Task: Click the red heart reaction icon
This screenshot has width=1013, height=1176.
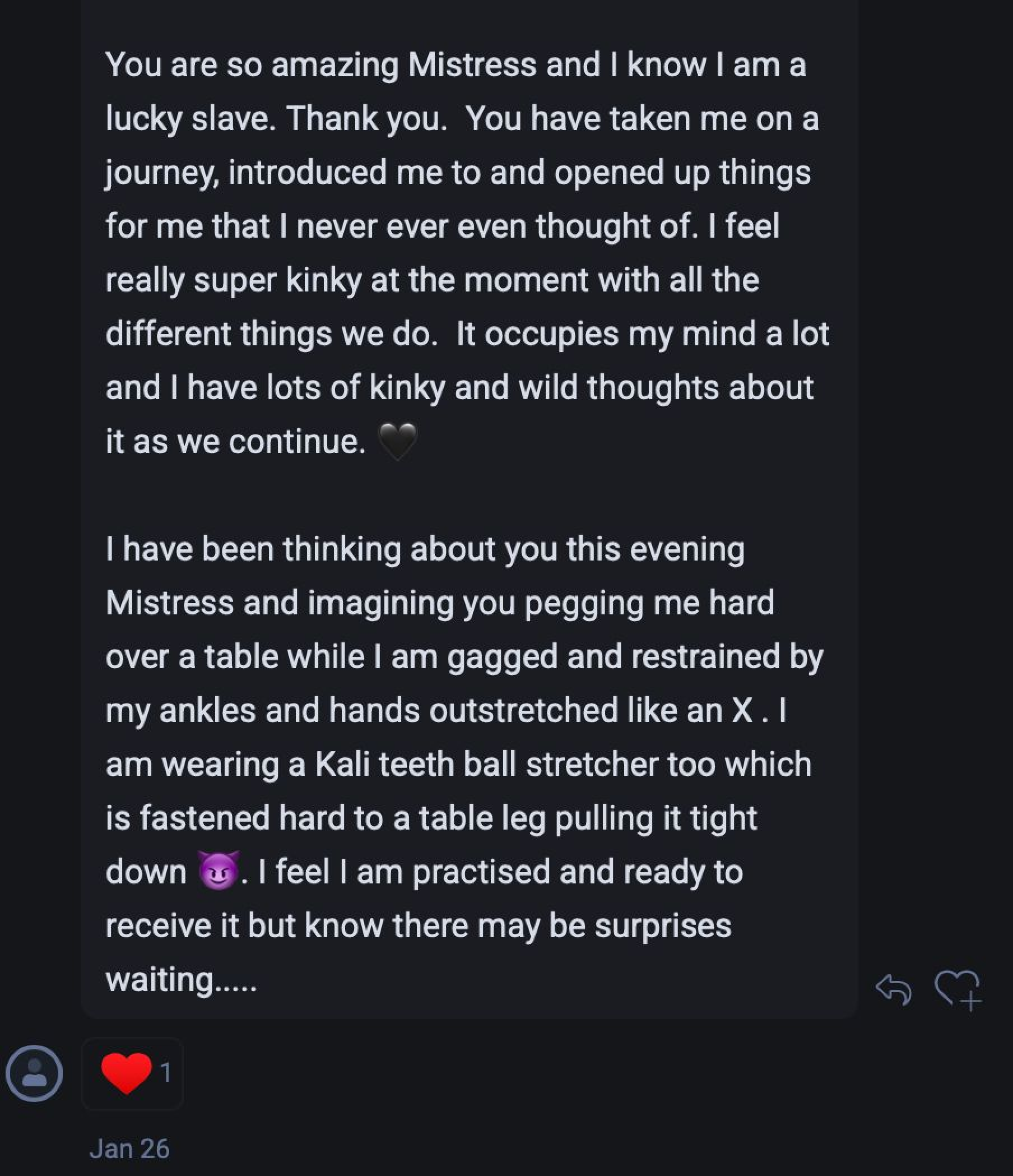Action: (x=126, y=1072)
